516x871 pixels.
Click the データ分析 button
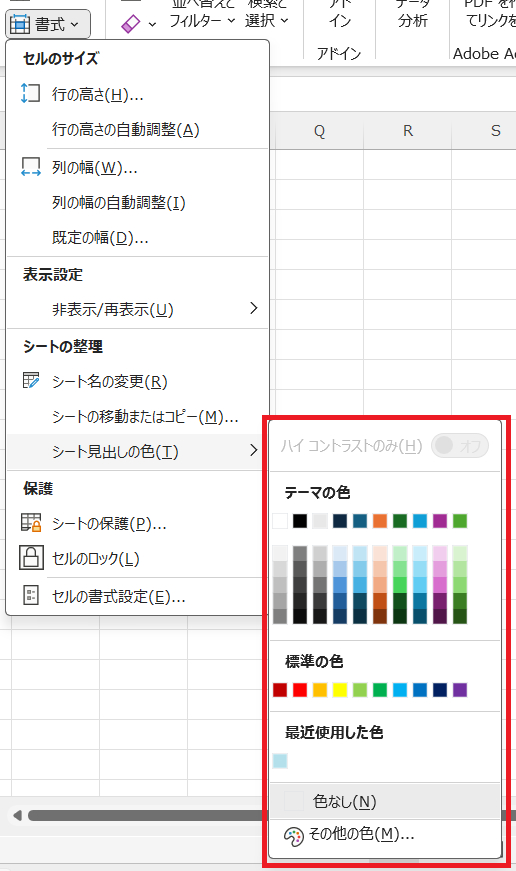coord(413,16)
